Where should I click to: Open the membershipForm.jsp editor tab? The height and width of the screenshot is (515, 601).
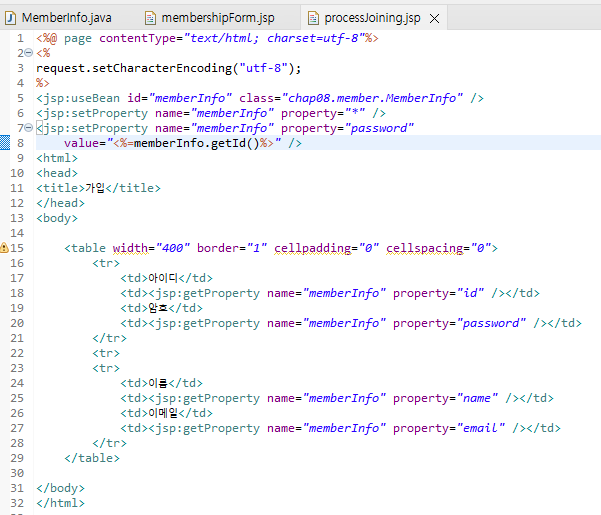click(x=218, y=18)
